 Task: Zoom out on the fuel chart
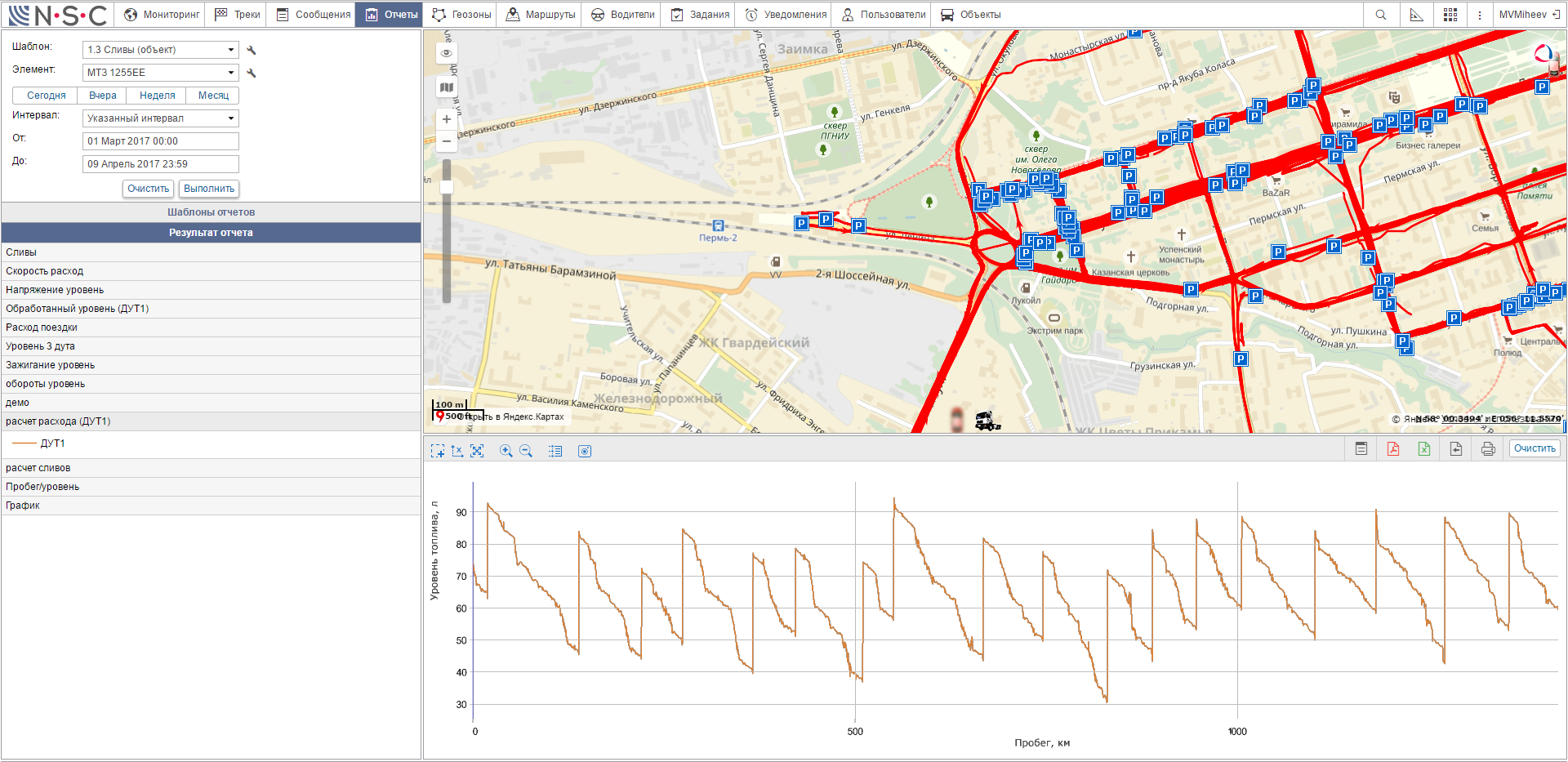pos(526,451)
